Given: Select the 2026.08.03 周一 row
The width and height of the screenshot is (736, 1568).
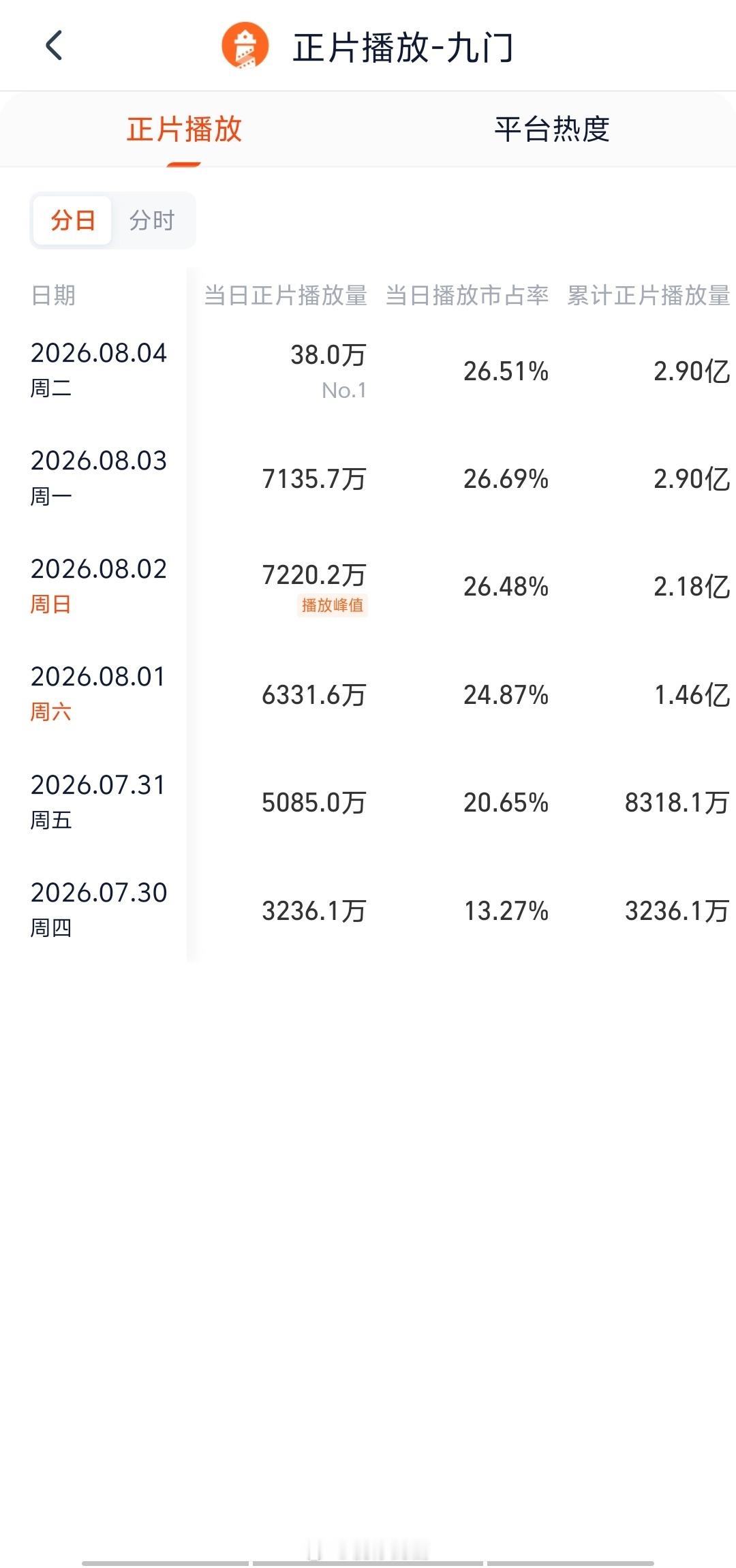Looking at the screenshot, I should click(368, 478).
